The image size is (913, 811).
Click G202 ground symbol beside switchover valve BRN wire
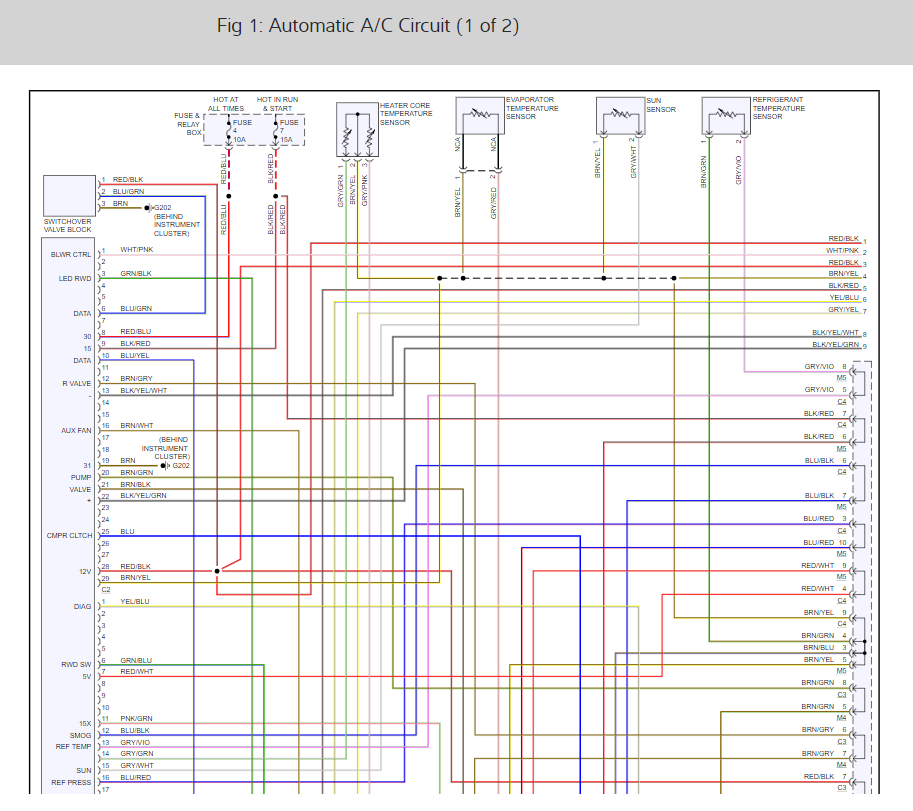click(x=149, y=208)
